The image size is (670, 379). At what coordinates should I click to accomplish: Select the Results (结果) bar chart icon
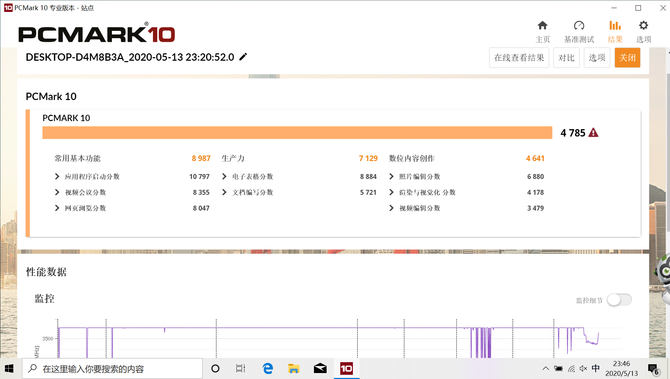(x=615, y=26)
